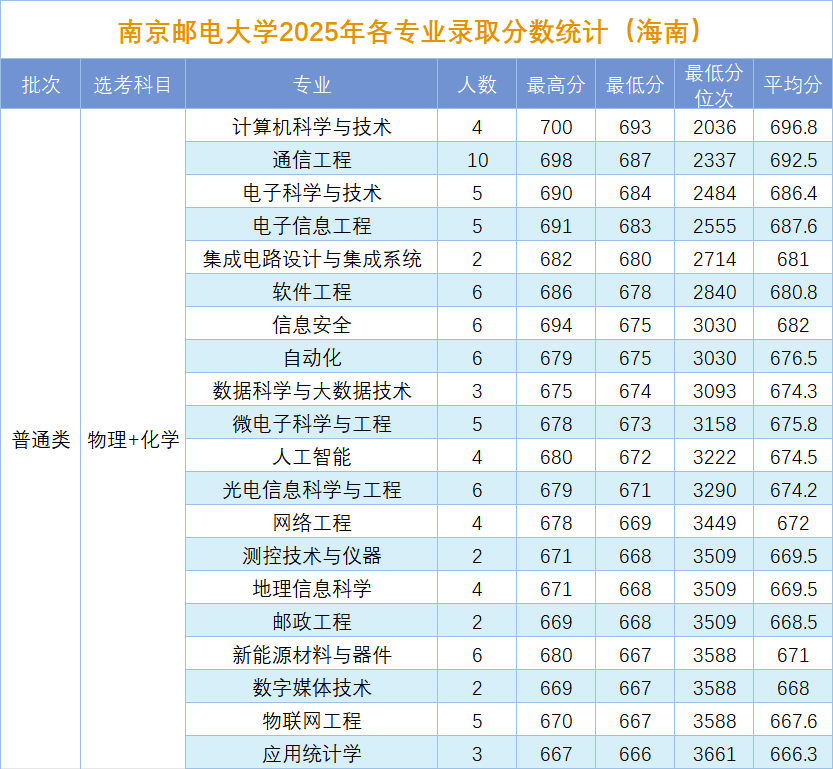The height and width of the screenshot is (769, 833).
Task: Click average score 686.4
Action: [793, 193]
